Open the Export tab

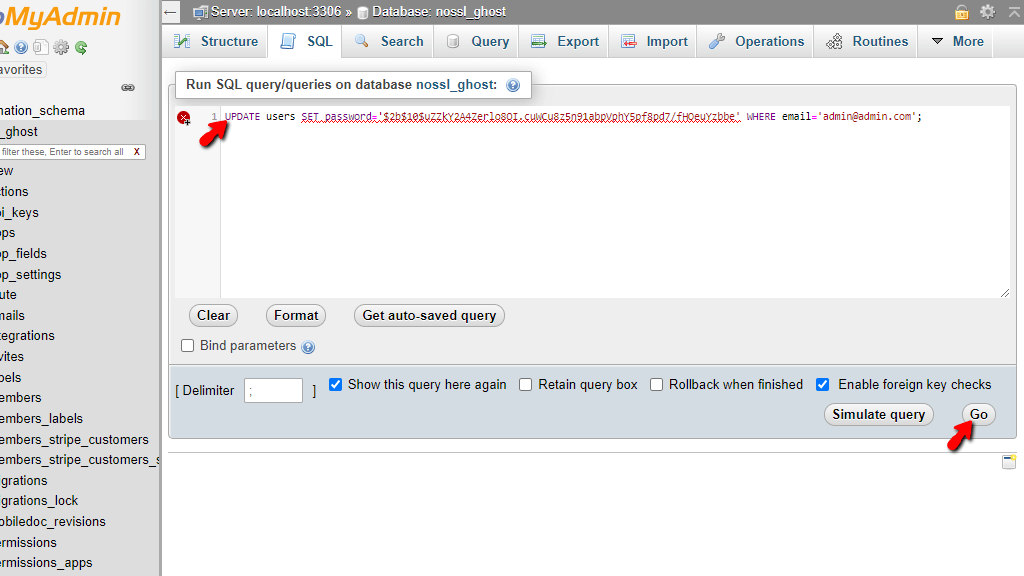pos(564,41)
